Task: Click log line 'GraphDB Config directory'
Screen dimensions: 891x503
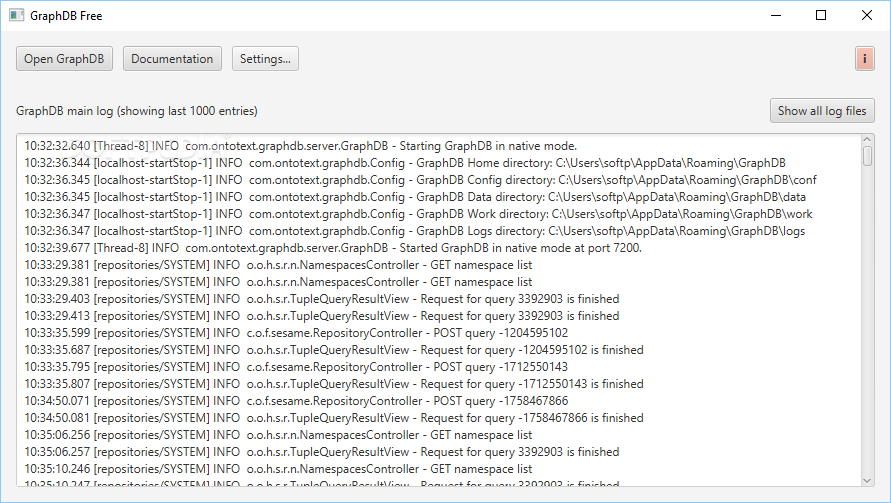Action: tap(420, 180)
